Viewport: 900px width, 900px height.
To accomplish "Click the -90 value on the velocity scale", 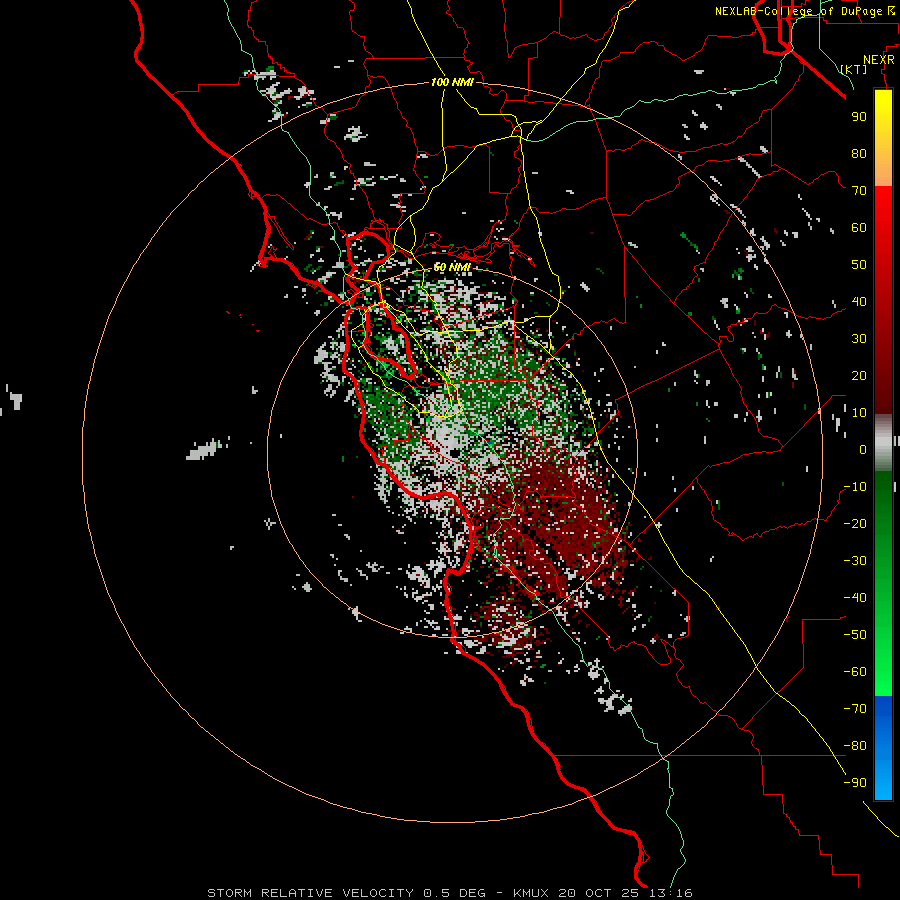I will coord(855,783).
